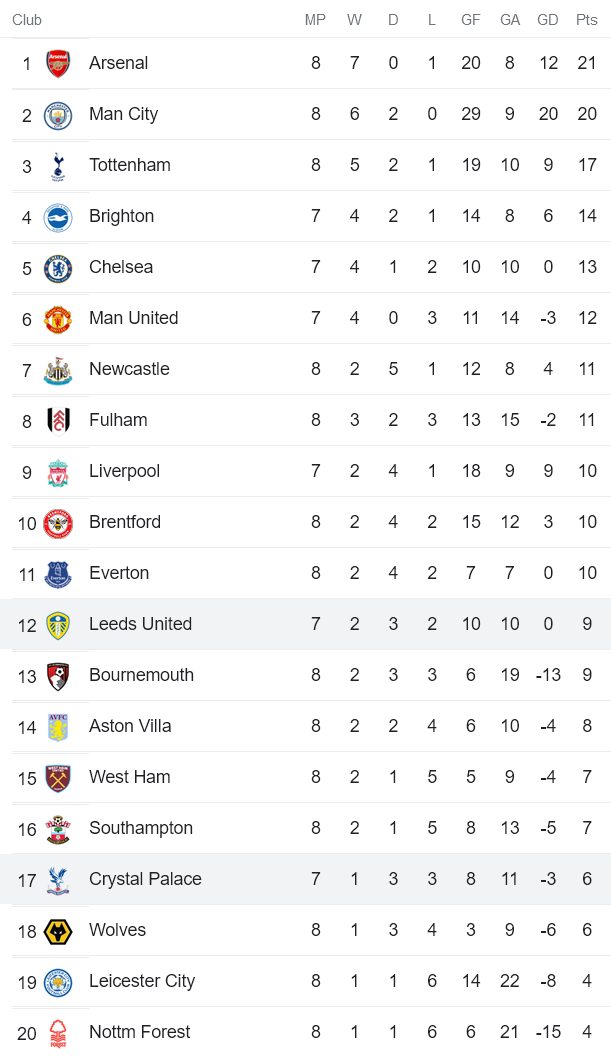The height and width of the screenshot is (1063, 611).
Task: Click the Wolves club logo
Action: [58, 931]
